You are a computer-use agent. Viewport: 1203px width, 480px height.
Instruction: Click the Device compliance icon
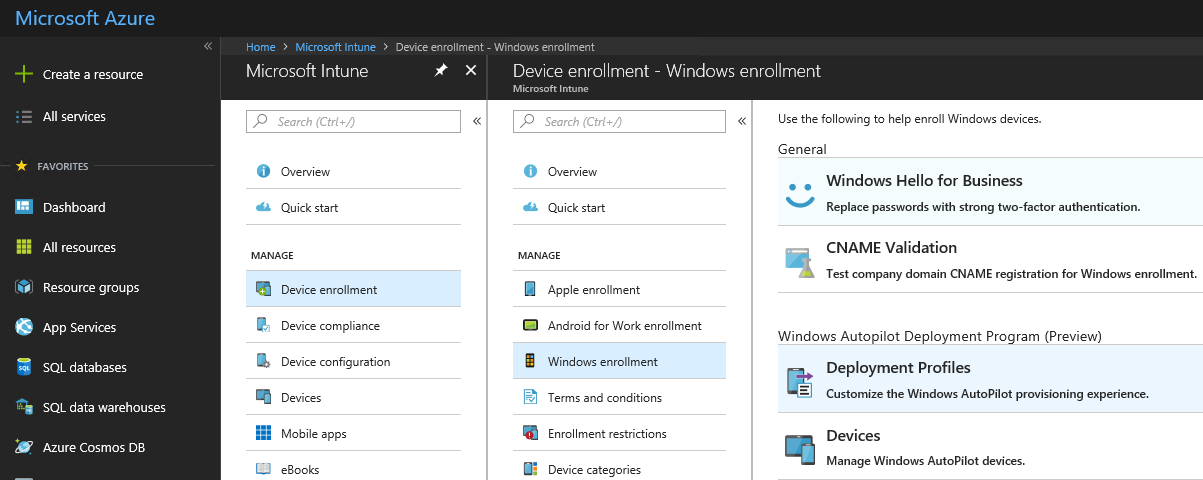(263, 325)
